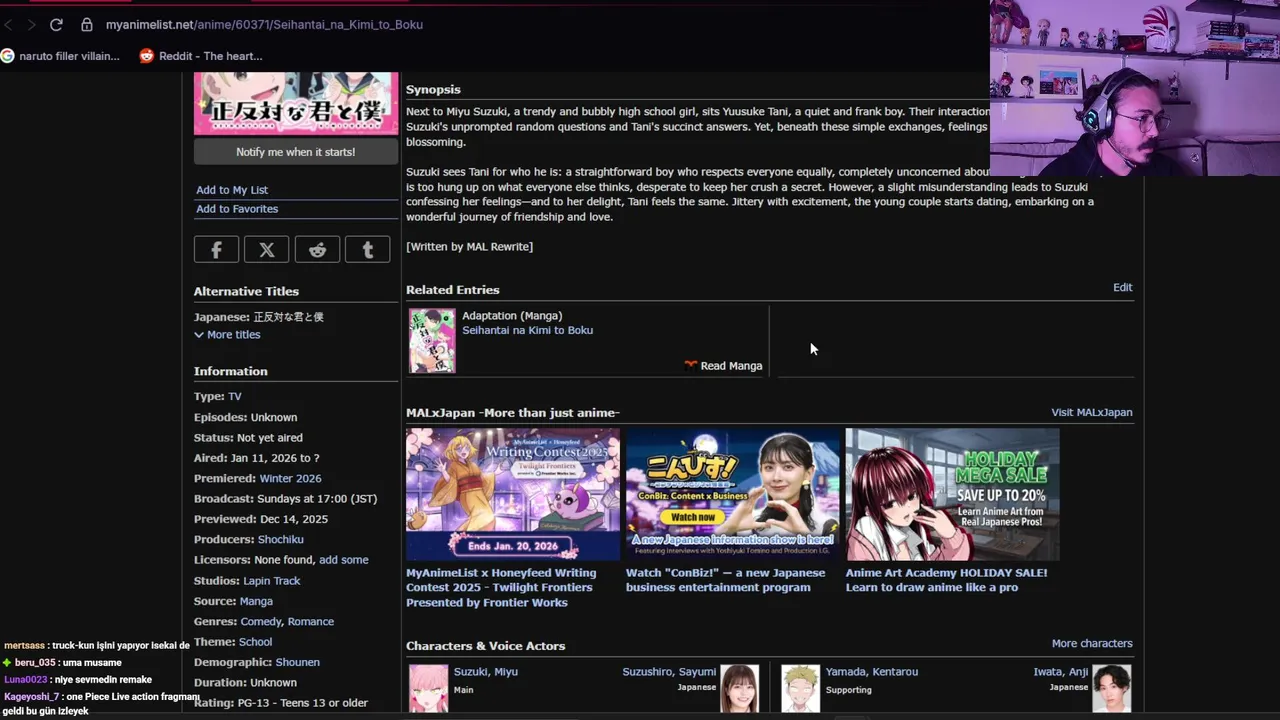Click Suzushiro Sayumi voice actor photo

740,689
